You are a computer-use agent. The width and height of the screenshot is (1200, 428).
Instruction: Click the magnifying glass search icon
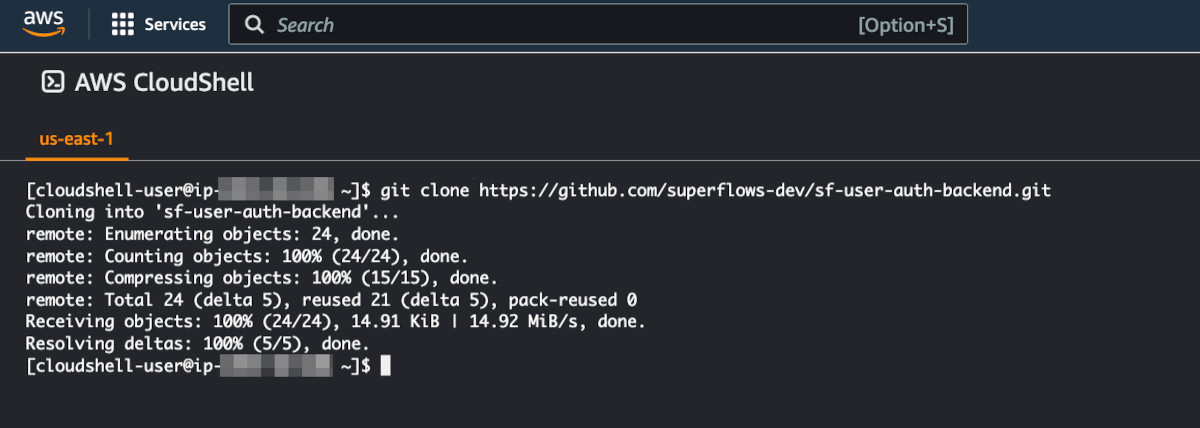255,25
